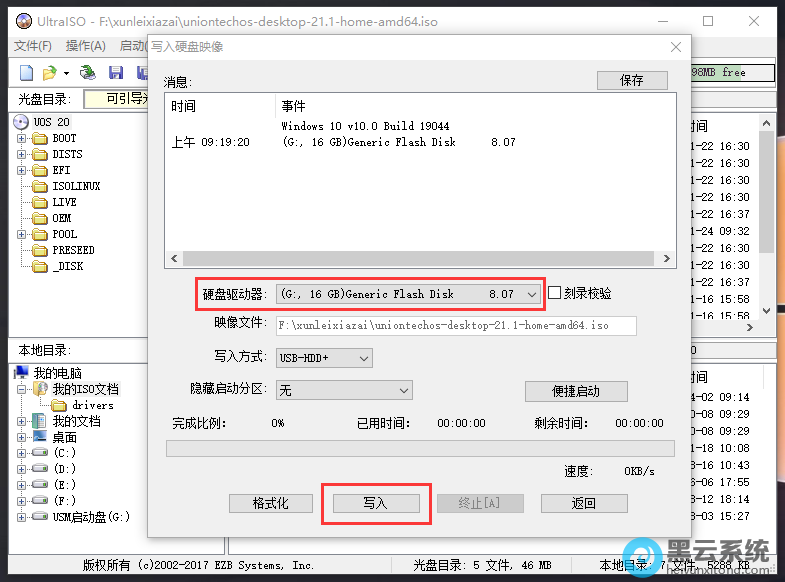Enable the 刻录校验 checkbox
785x582 pixels.
[x=555, y=294]
